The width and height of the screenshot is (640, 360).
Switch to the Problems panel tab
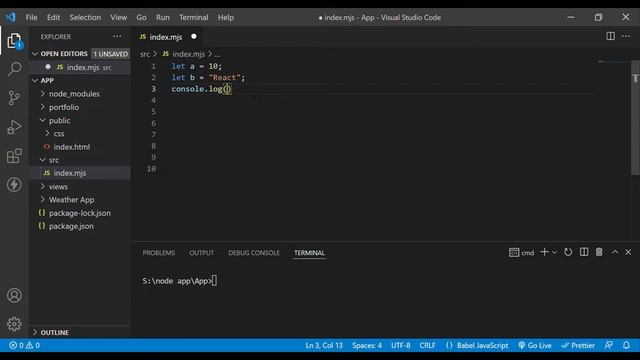tap(158, 253)
